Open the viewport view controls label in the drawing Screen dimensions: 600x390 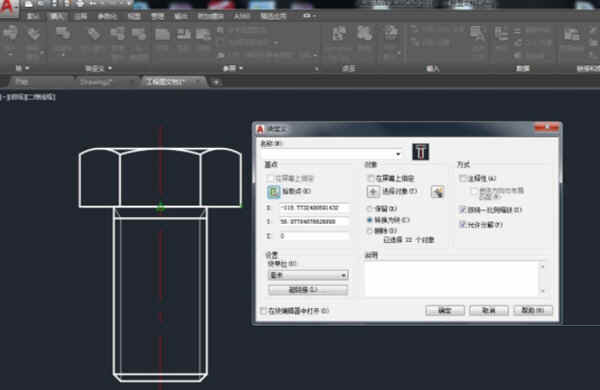(x=28, y=97)
